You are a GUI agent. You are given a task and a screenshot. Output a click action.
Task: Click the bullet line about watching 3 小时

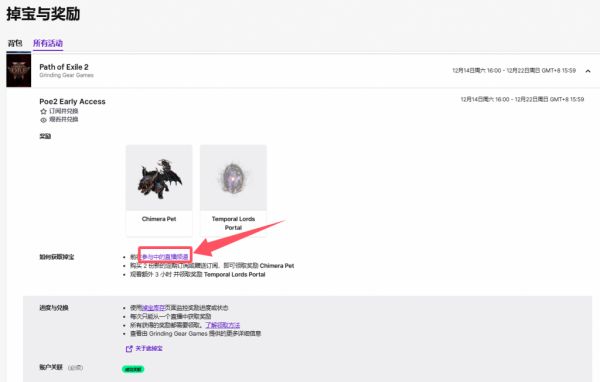tap(197, 274)
